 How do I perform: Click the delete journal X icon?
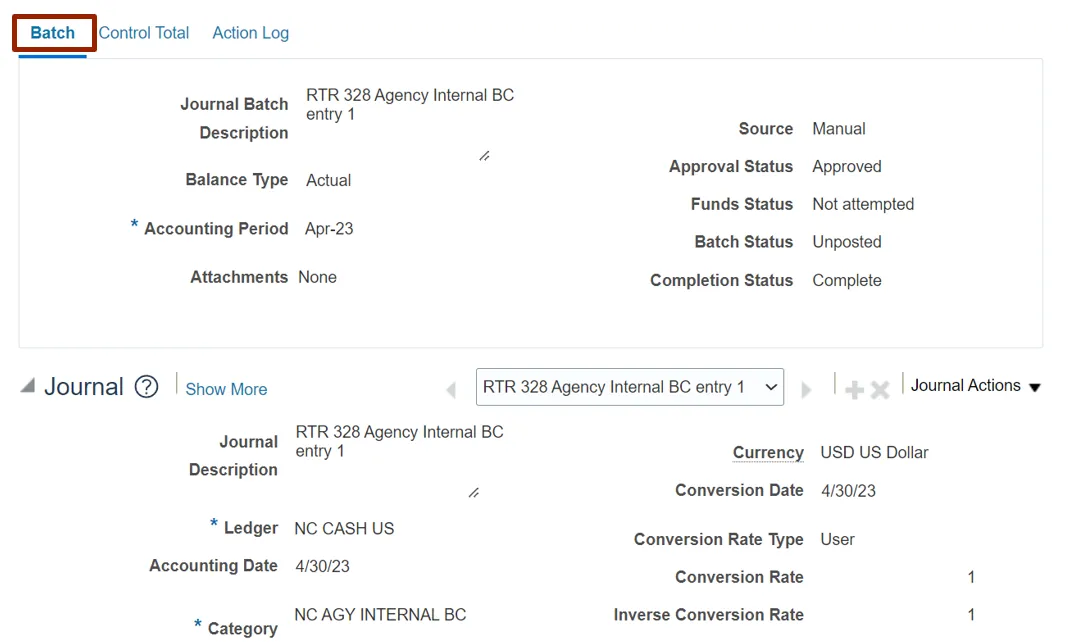(880, 389)
